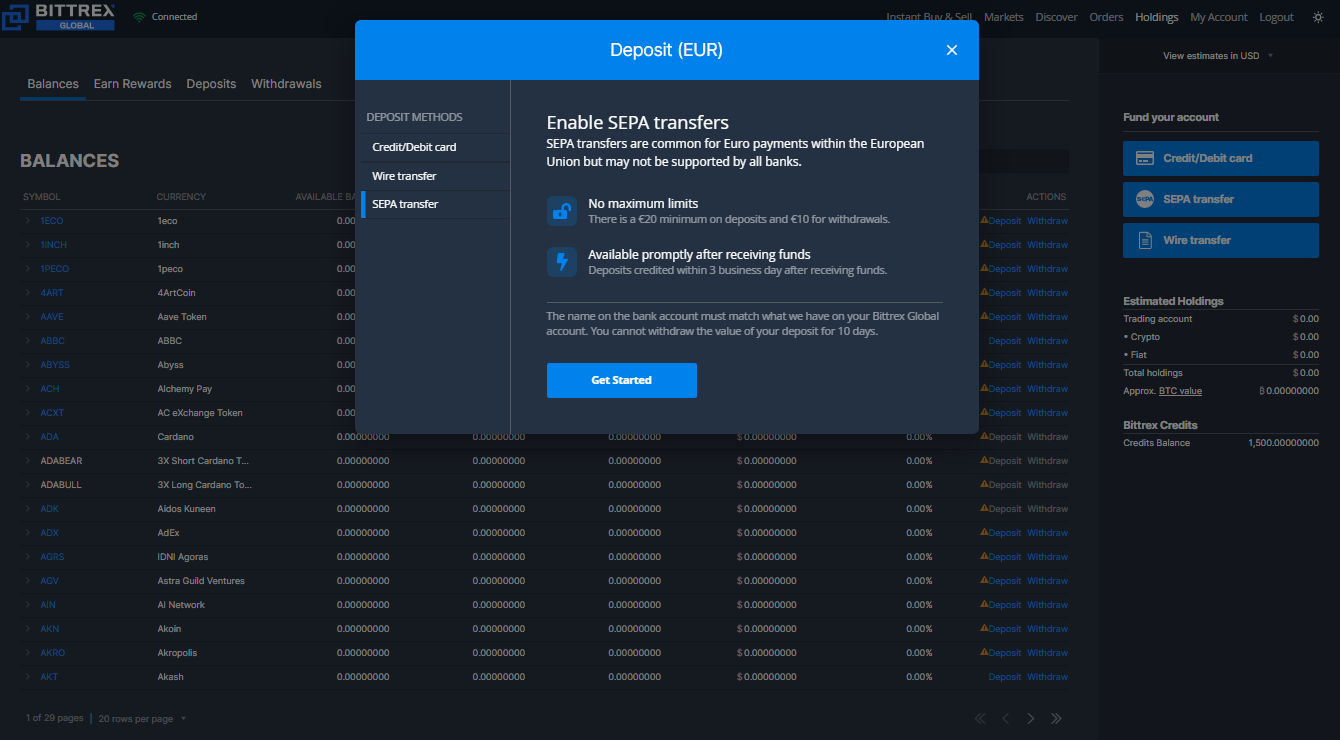Click the Astra Guild Ventures currency name
Viewport: 1340px width, 740px height.
coord(201,581)
